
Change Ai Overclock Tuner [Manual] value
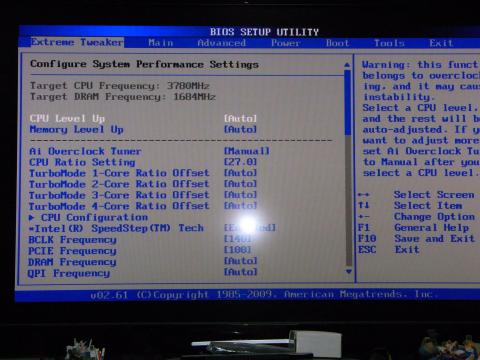point(247,151)
